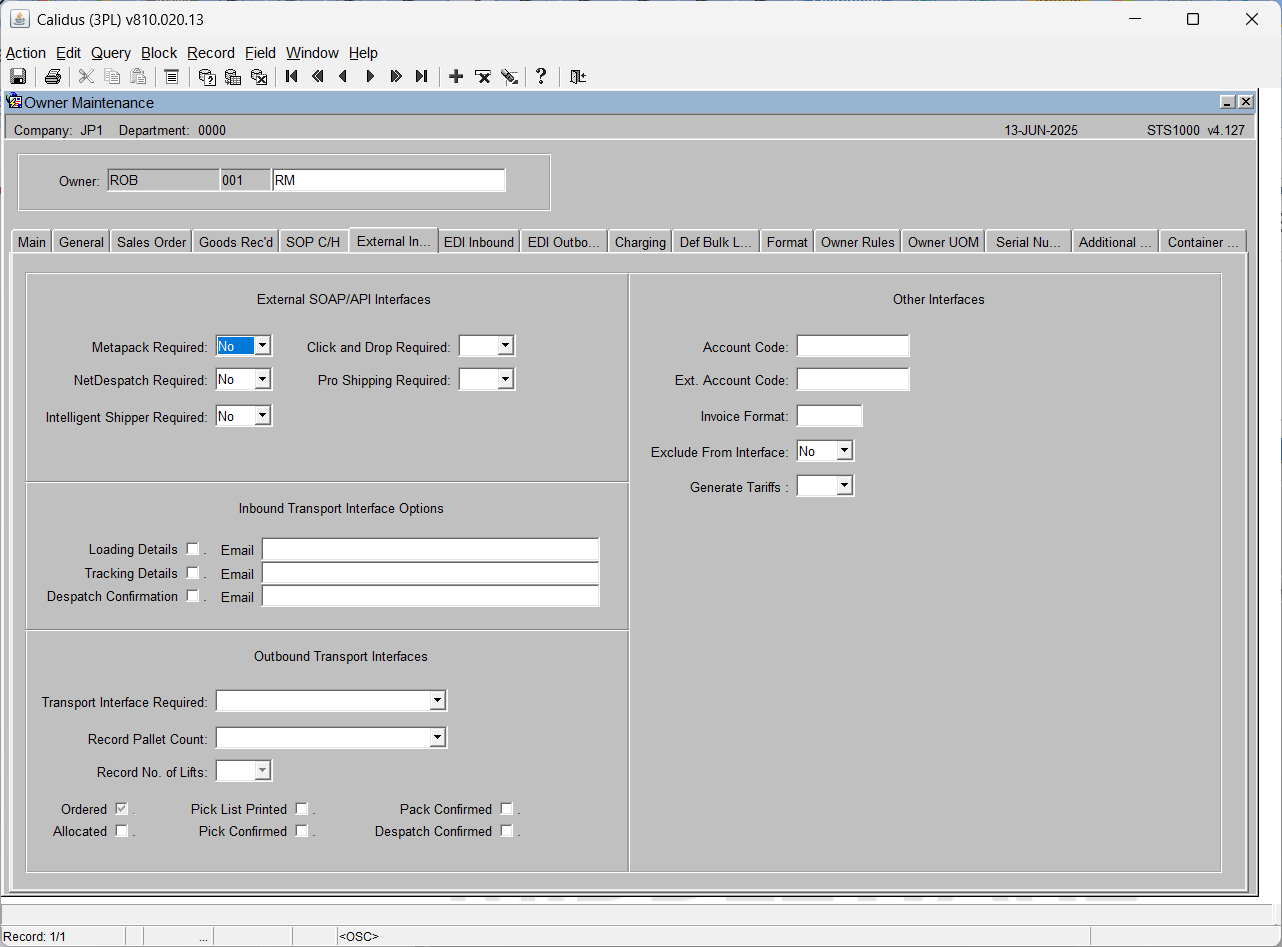
Task: Check the Despatch Confirmed box
Action: [506, 831]
